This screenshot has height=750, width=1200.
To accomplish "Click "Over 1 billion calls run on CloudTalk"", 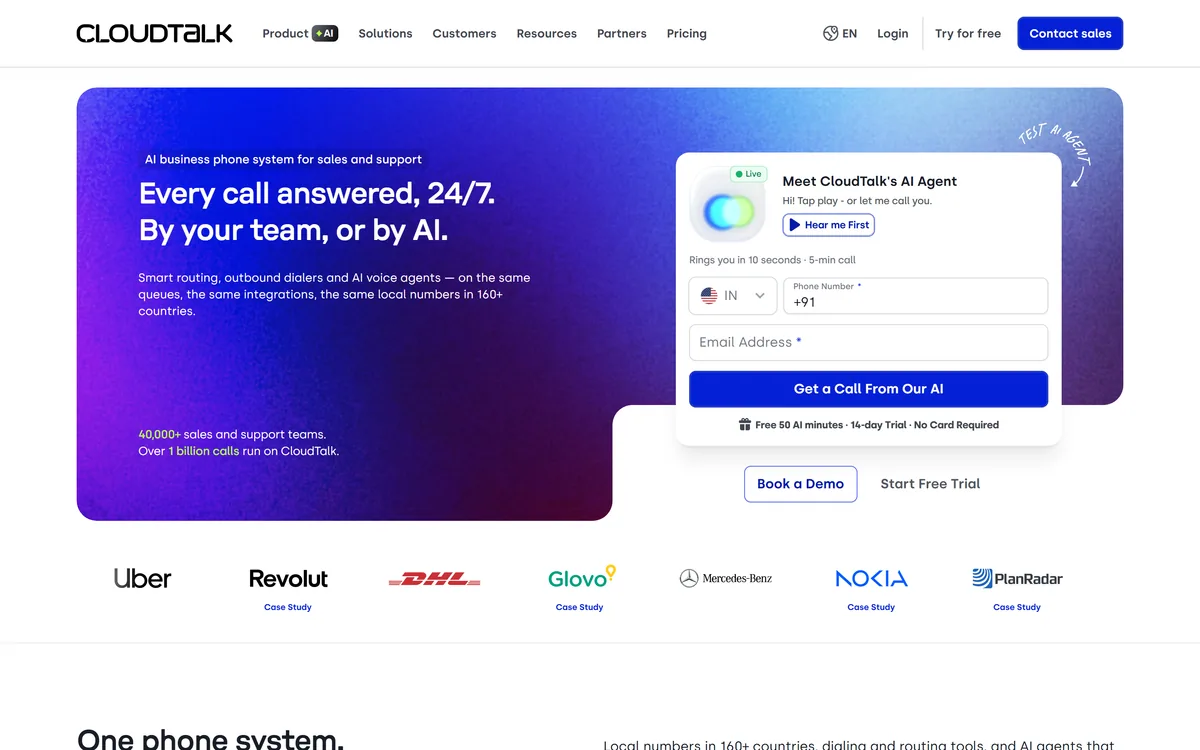I will pyautogui.click(x=239, y=451).
